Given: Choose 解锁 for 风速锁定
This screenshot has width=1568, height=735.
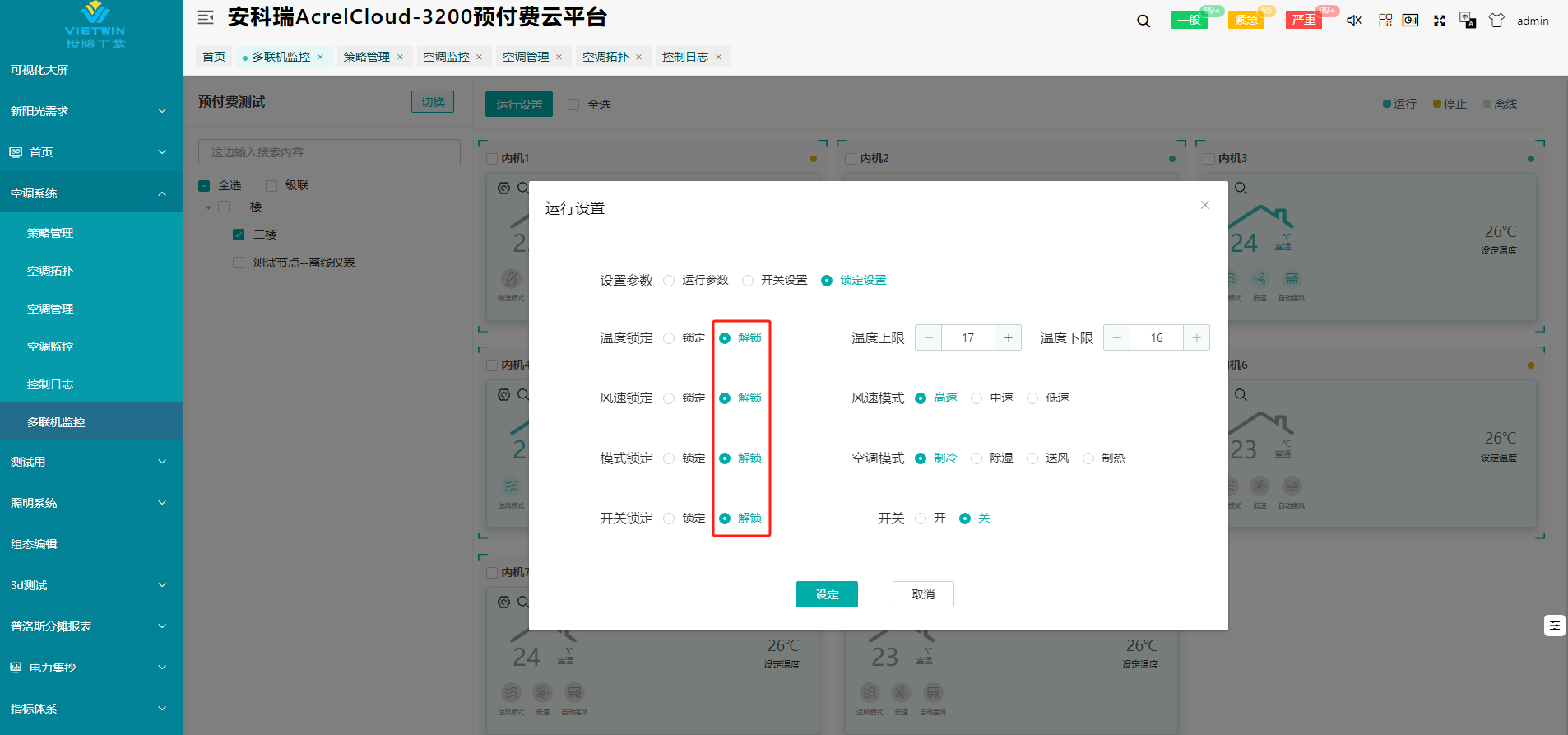Looking at the screenshot, I should coord(740,398).
